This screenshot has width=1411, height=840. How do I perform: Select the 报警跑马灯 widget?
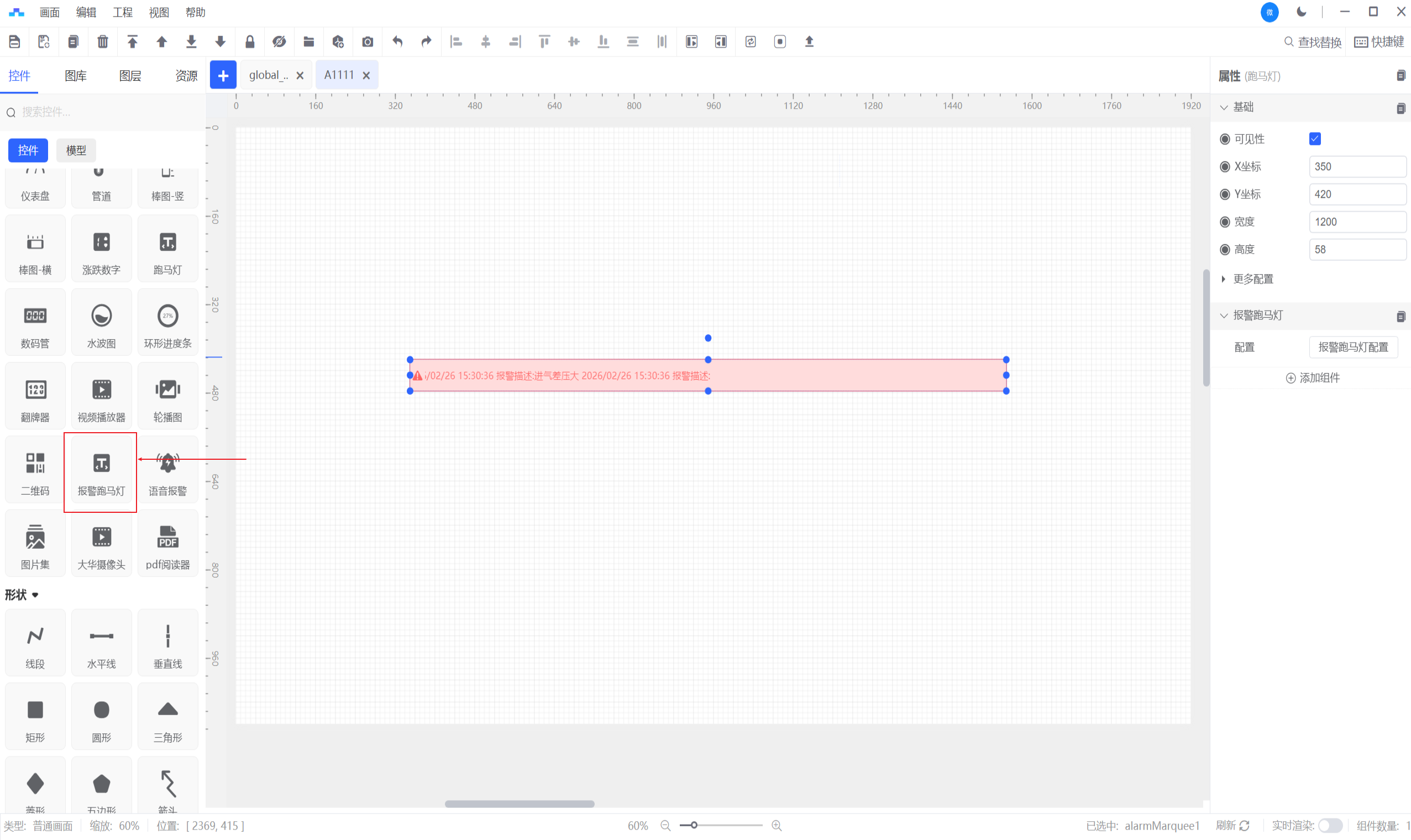coord(101,471)
